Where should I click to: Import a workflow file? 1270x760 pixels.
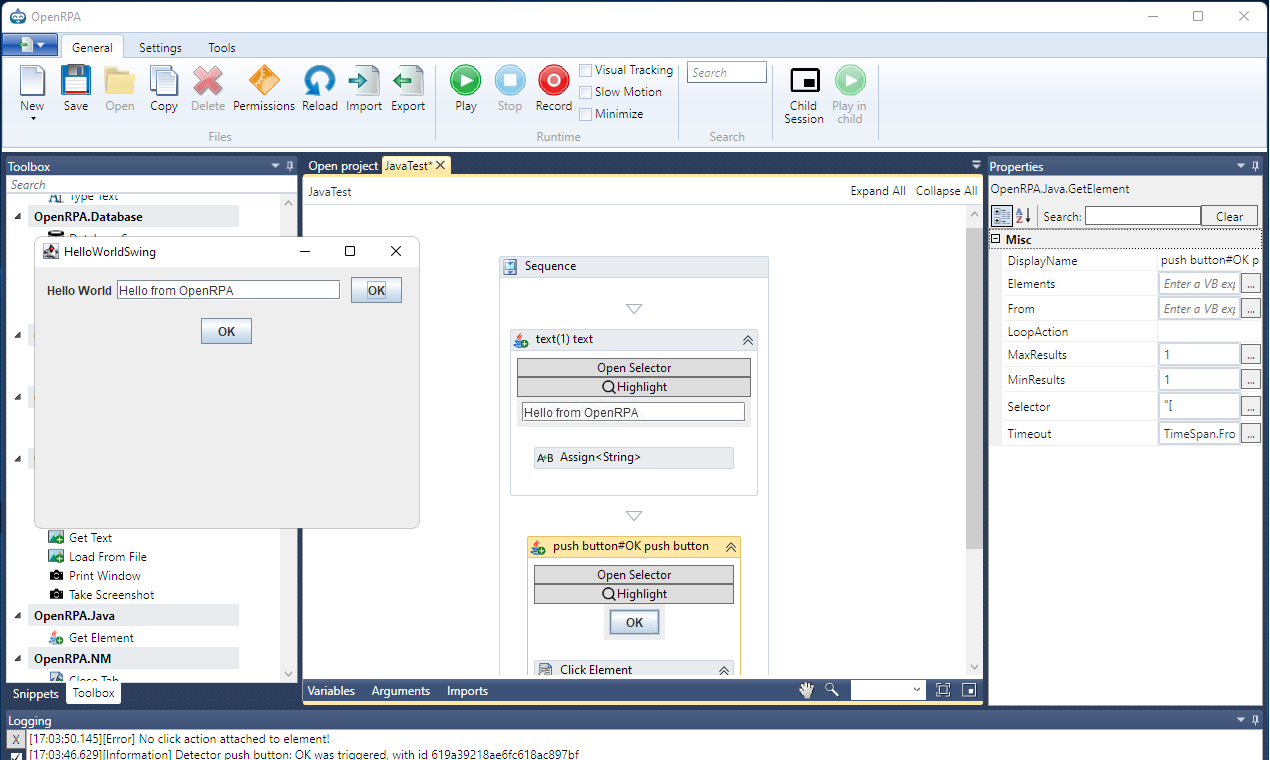click(x=364, y=89)
